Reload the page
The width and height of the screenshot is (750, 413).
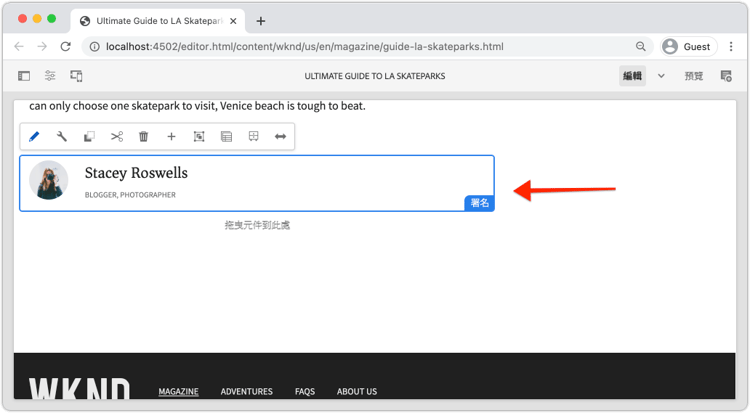[x=66, y=46]
